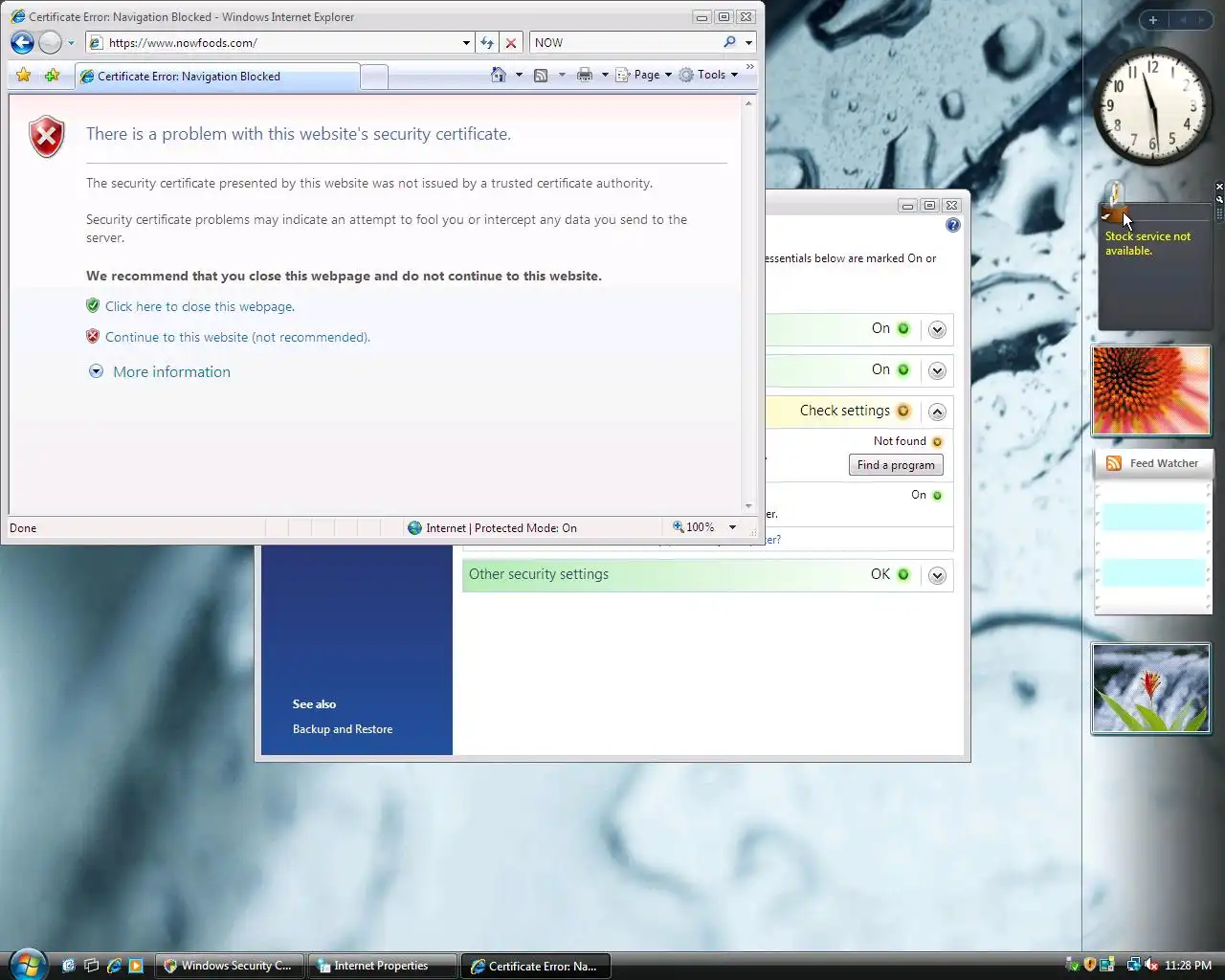Launch Internet Explorer from Quick Launch
Image resolution: width=1225 pixels, height=980 pixels.
coord(114,966)
